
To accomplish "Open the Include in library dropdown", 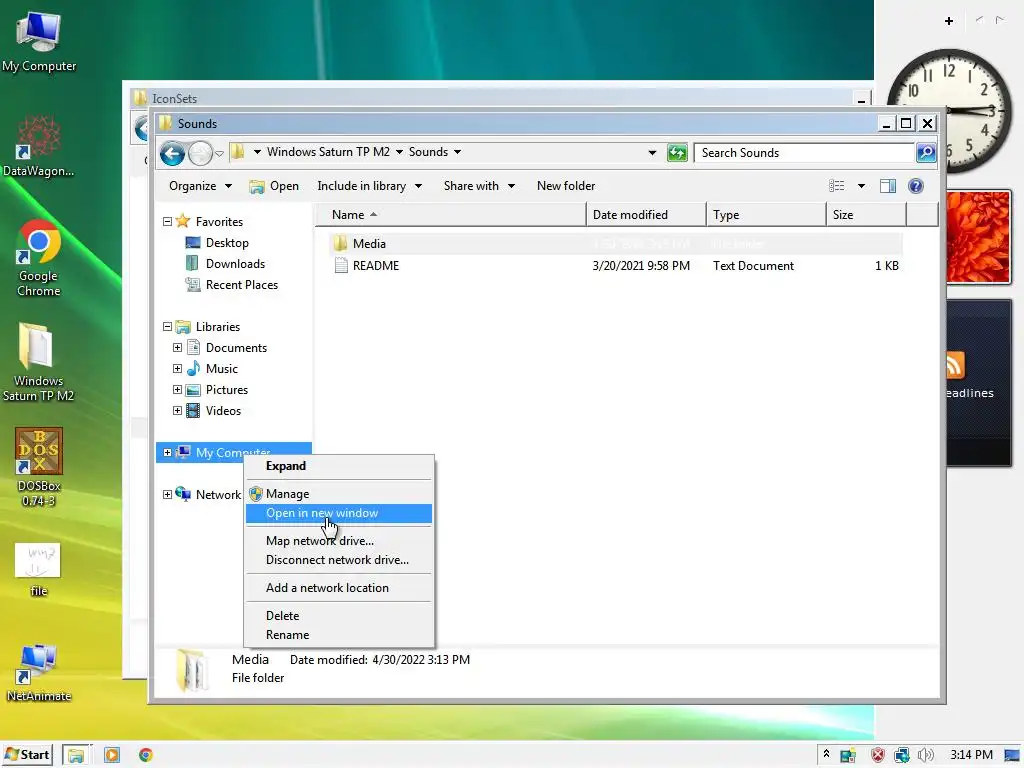I will (369, 186).
